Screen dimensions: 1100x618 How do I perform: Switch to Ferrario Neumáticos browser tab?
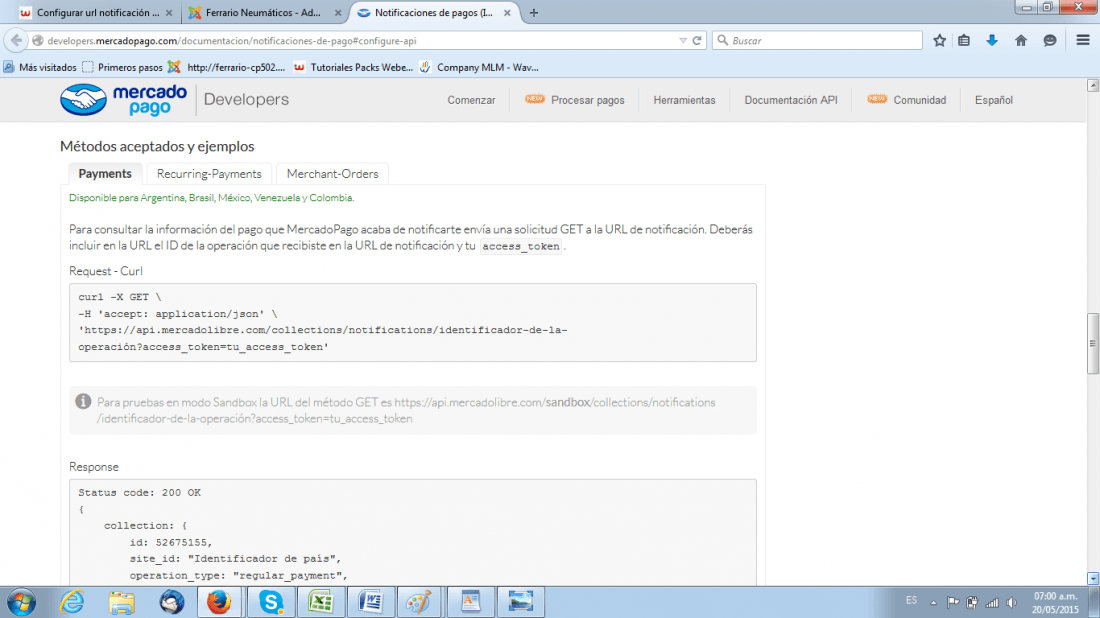[263, 13]
